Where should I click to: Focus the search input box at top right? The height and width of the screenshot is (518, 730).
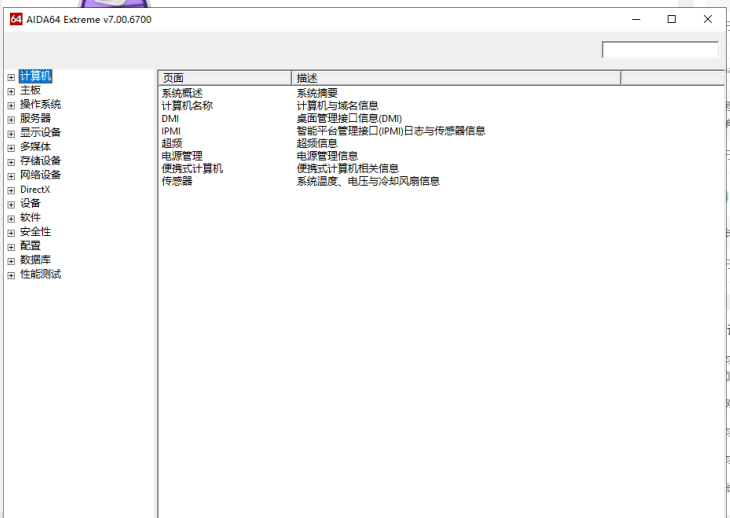[660, 50]
